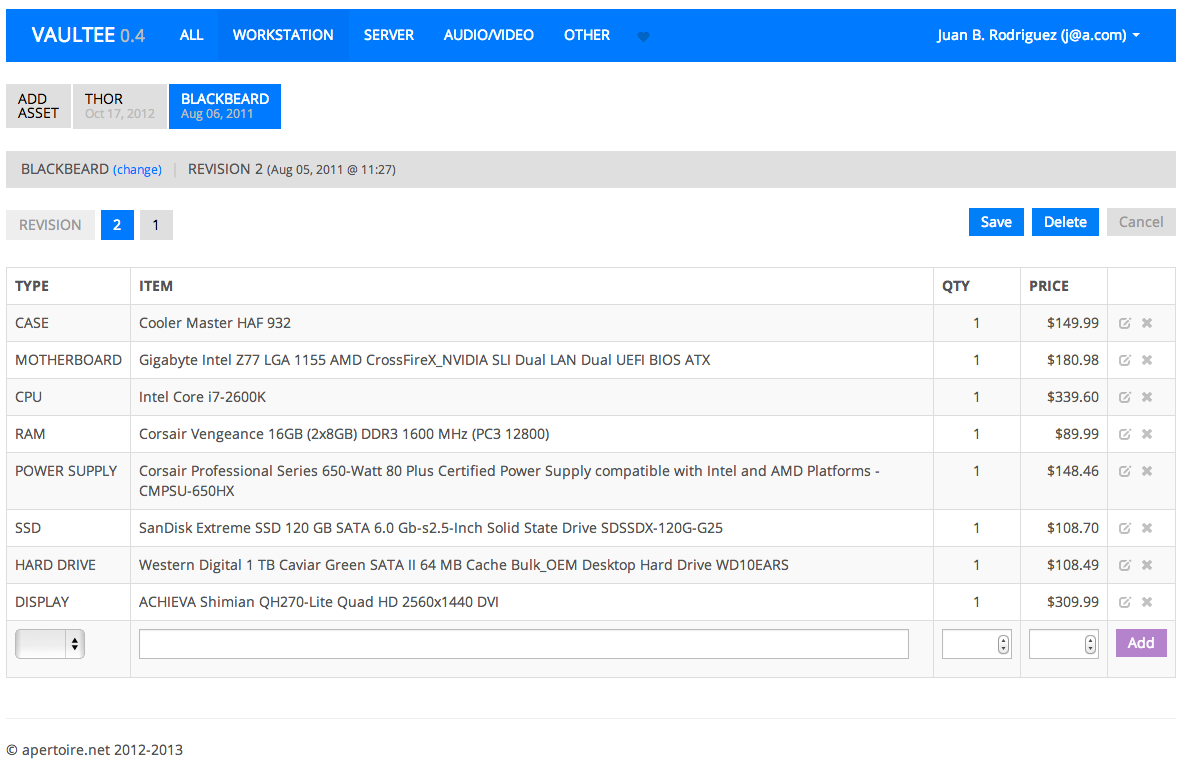This screenshot has width=1189, height=780.
Task: Delete the DISPLAY row item
Action: point(1147,603)
